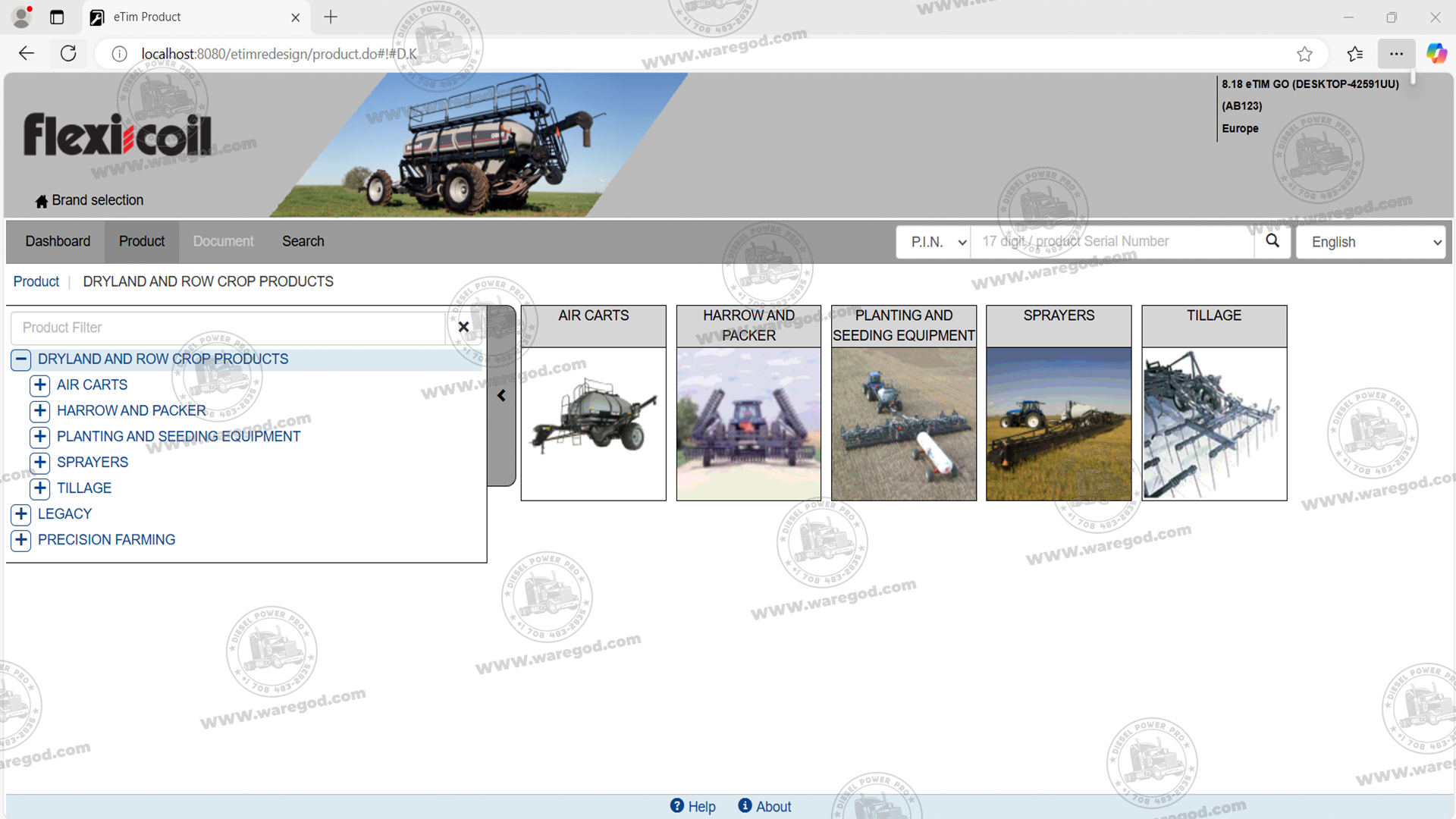Open the English language dropdown
Image resolution: width=1456 pixels, height=819 pixels.
pyautogui.click(x=1370, y=242)
